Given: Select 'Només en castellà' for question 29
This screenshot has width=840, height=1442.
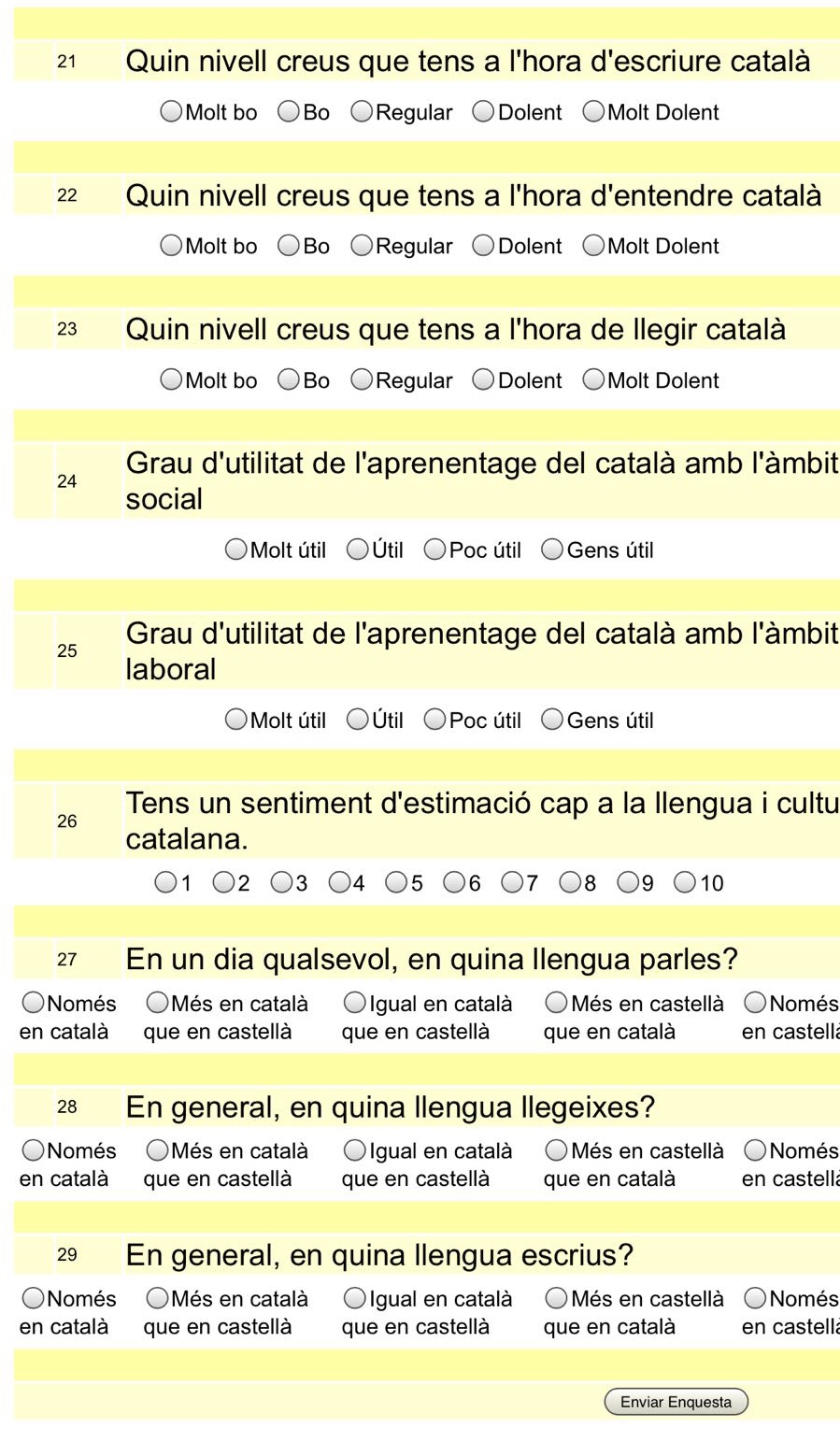Looking at the screenshot, I should coord(755,1298).
